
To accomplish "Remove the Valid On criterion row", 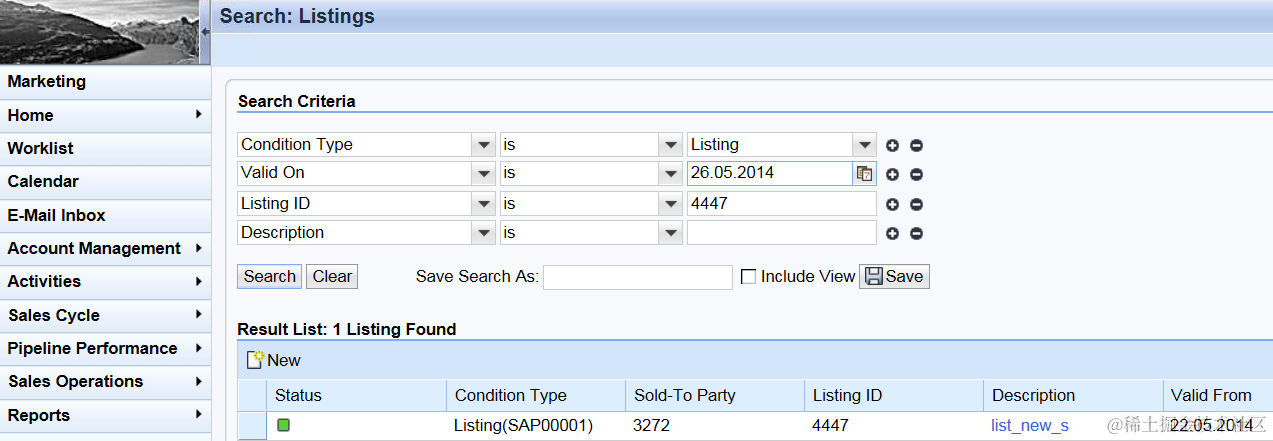I will pyautogui.click(x=916, y=174).
